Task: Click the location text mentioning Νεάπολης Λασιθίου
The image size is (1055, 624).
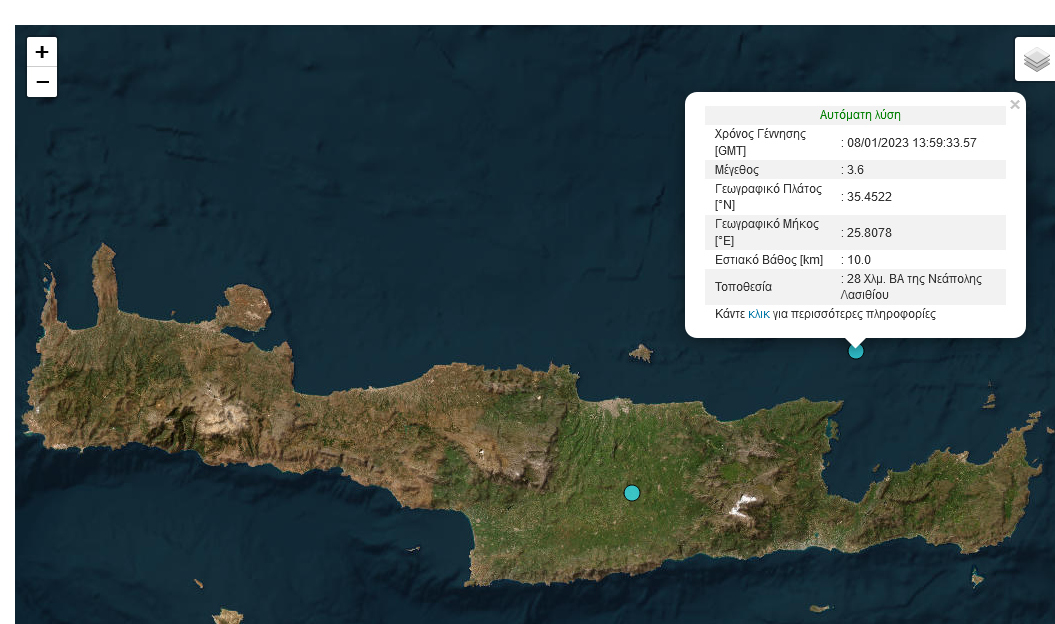Action: coord(914,286)
